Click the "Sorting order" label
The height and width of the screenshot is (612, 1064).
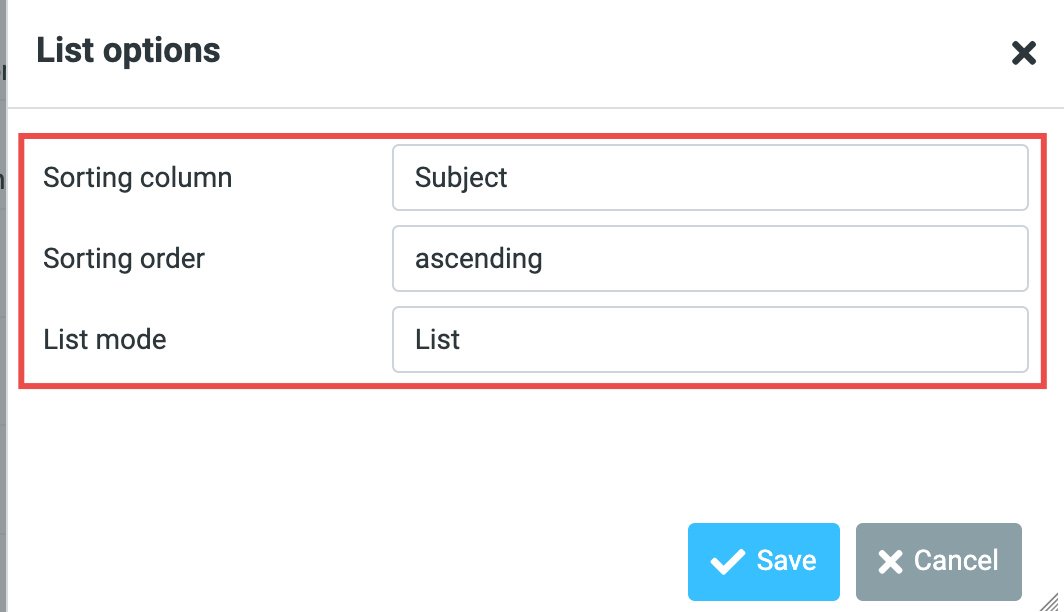pos(124,259)
